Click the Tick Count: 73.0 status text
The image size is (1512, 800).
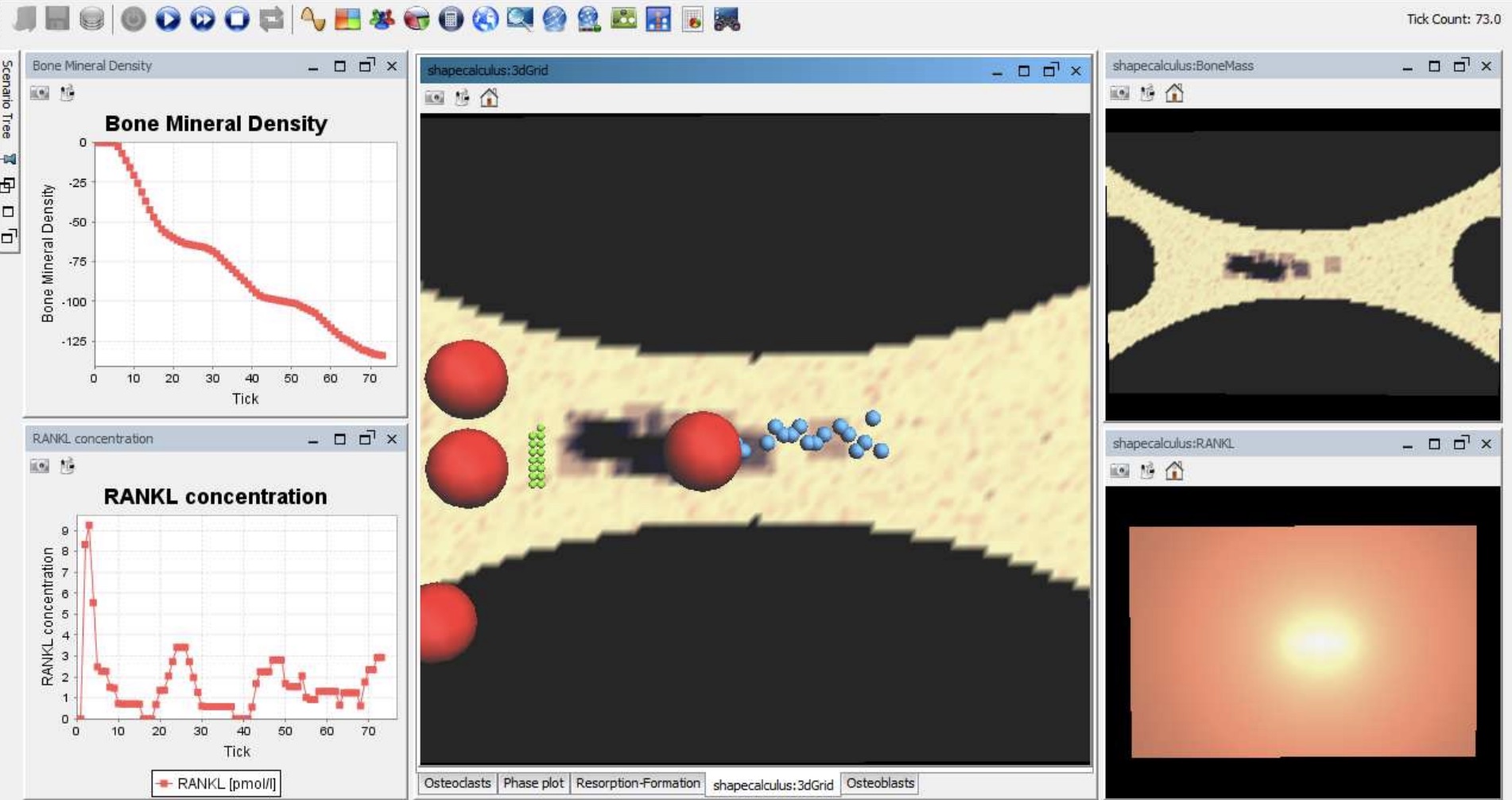1453,19
